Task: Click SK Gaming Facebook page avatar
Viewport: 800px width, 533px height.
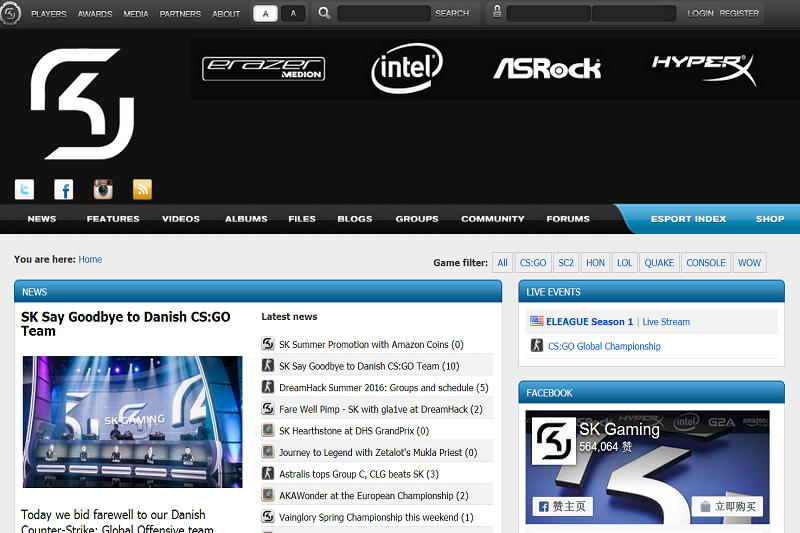Action: point(554,441)
